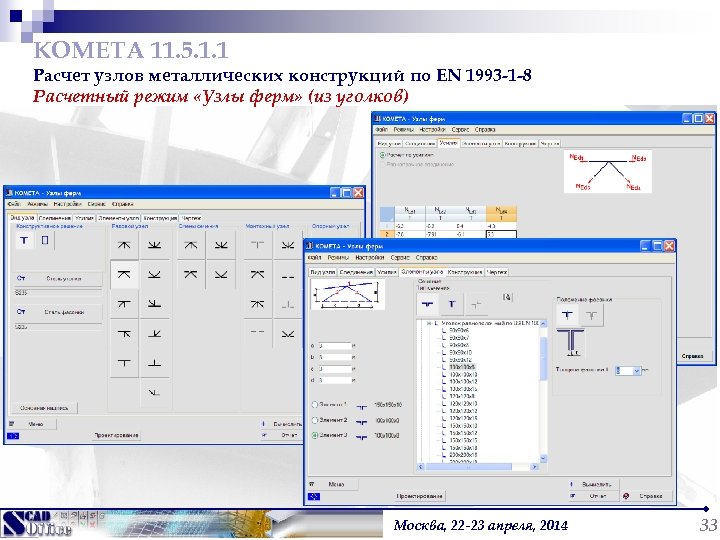720x540 pixels.
Task: Collapse the Уголок равнополочный tree node
Action: coord(429,323)
